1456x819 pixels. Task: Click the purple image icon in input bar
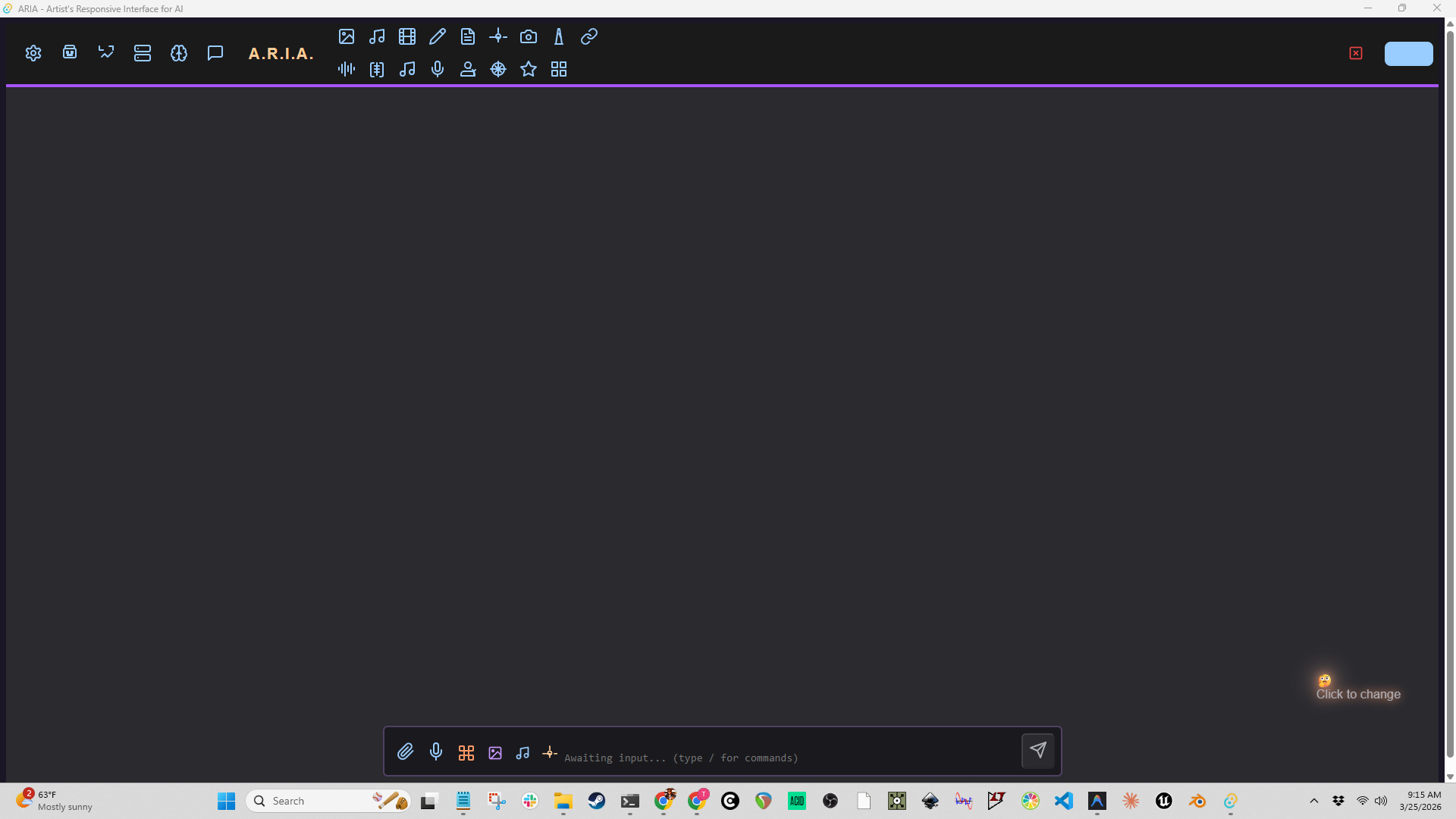[495, 752]
